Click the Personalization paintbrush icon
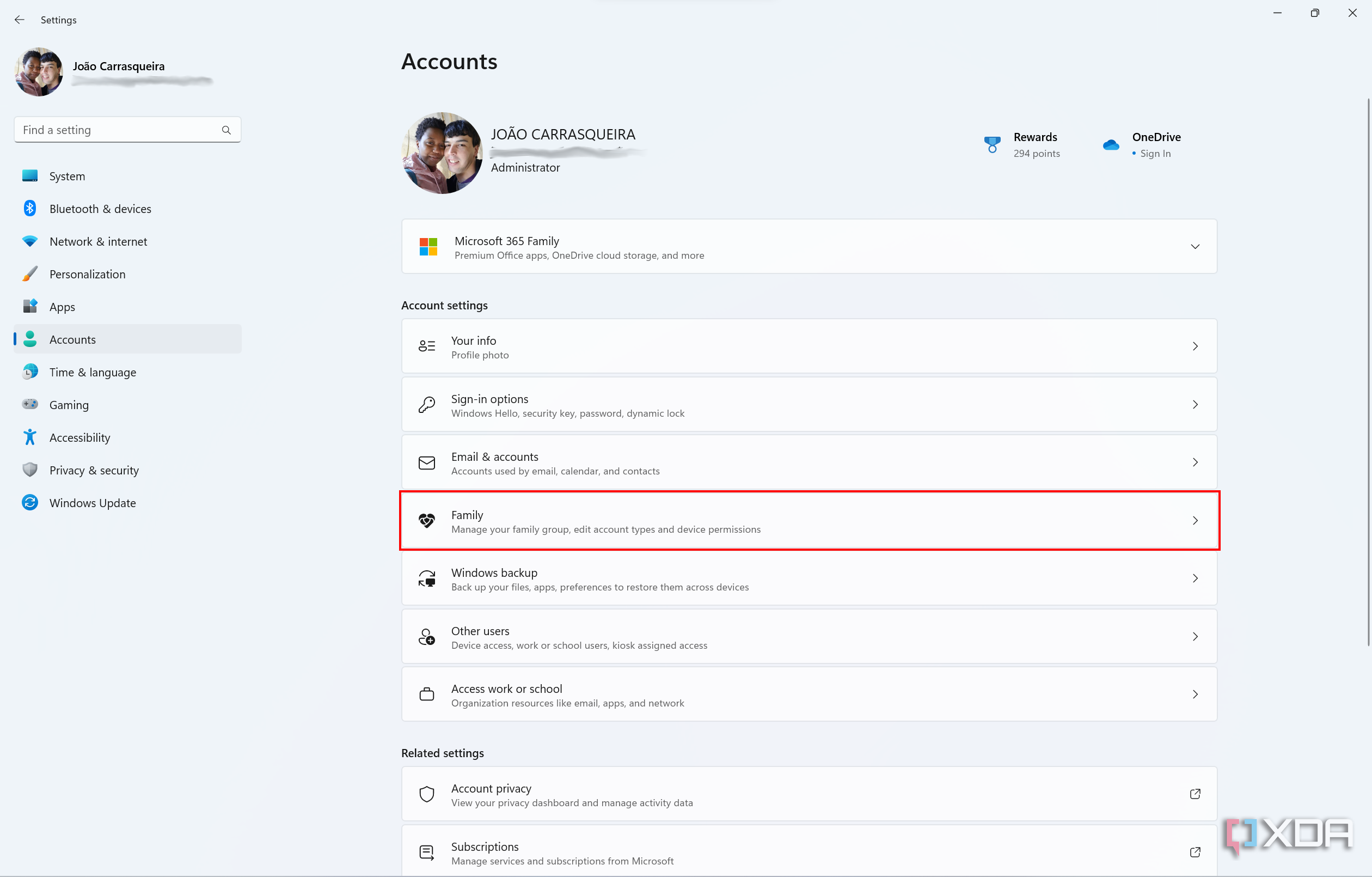The height and width of the screenshot is (877, 1372). tap(29, 273)
